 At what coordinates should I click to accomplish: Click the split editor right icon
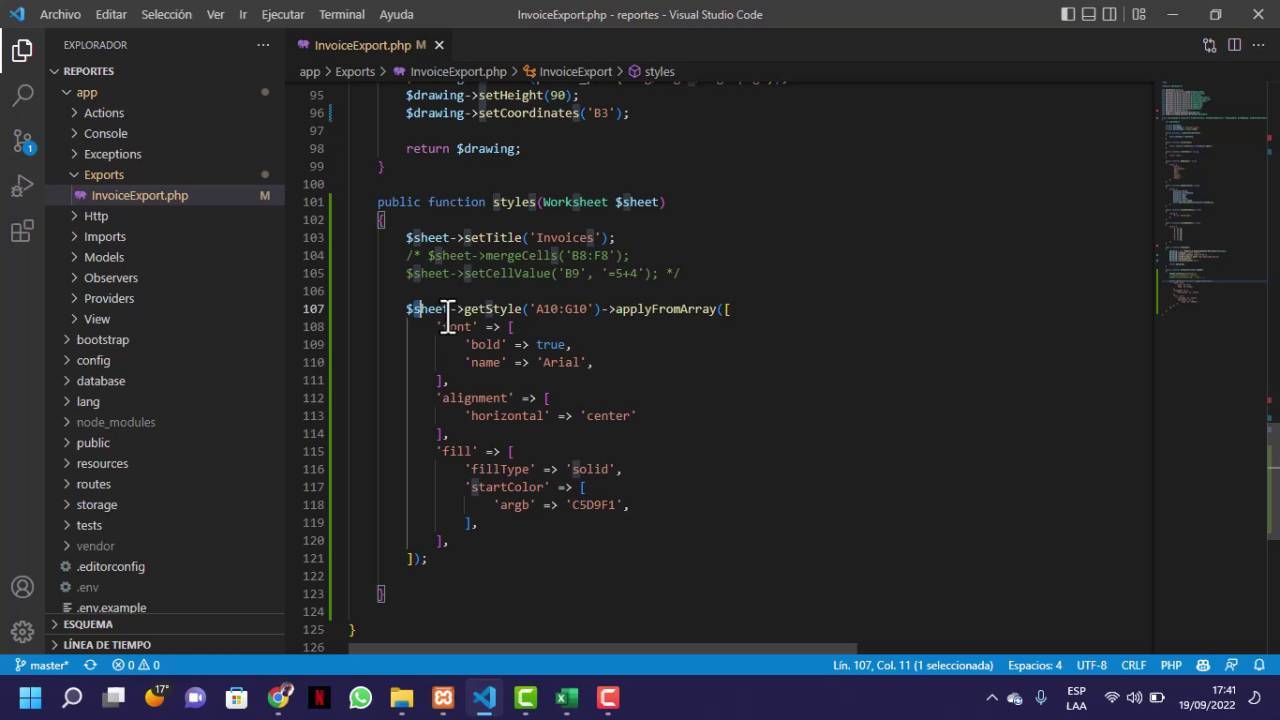1234,45
